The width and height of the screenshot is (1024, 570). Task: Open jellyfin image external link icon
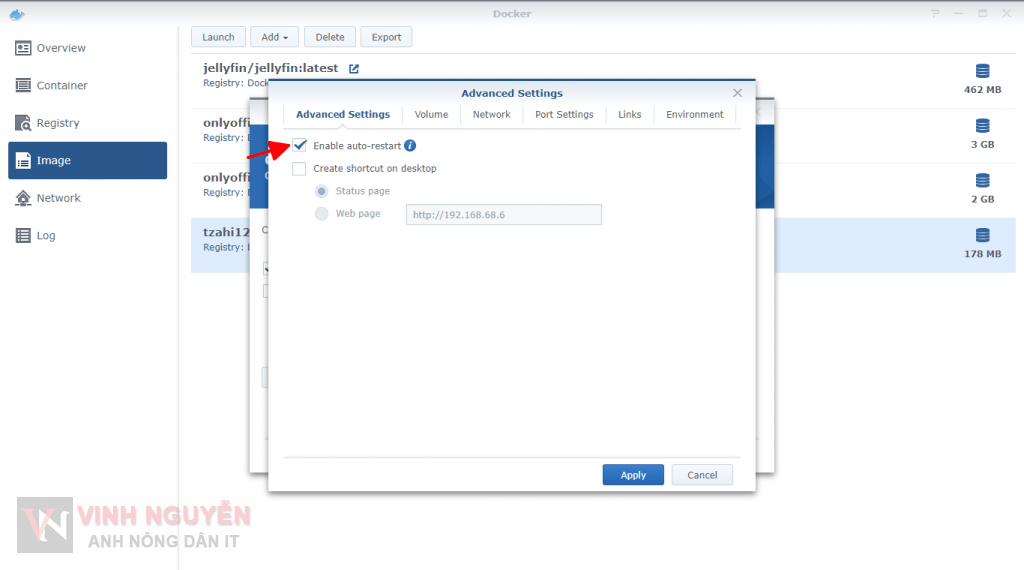pyautogui.click(x=353, y=69)
